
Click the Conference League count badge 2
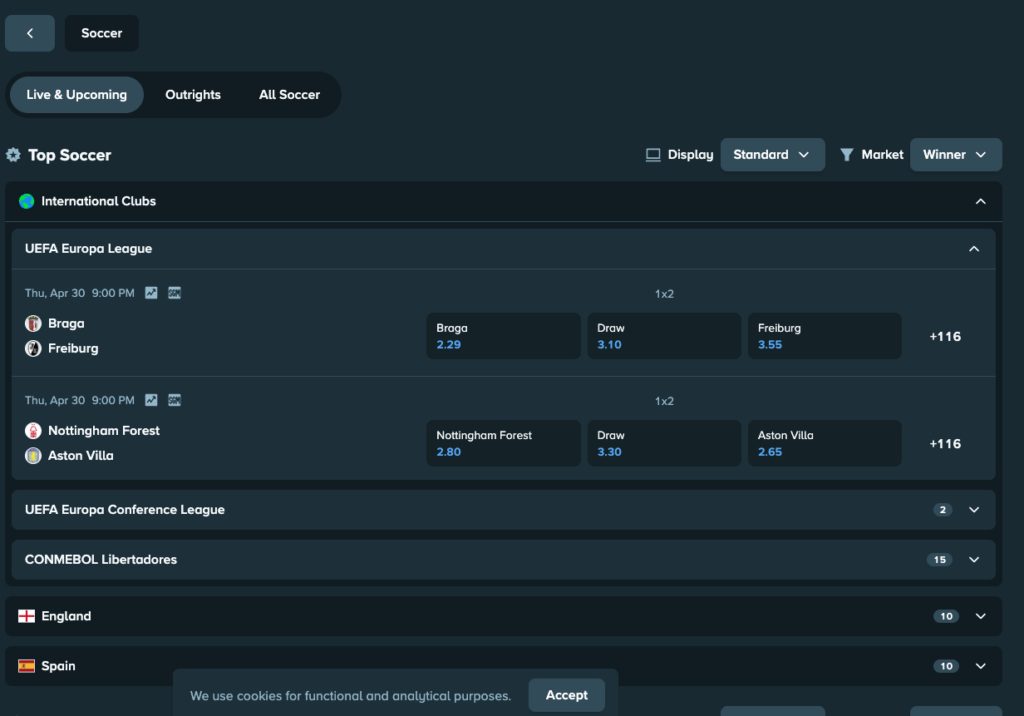(x=942, y=510)
